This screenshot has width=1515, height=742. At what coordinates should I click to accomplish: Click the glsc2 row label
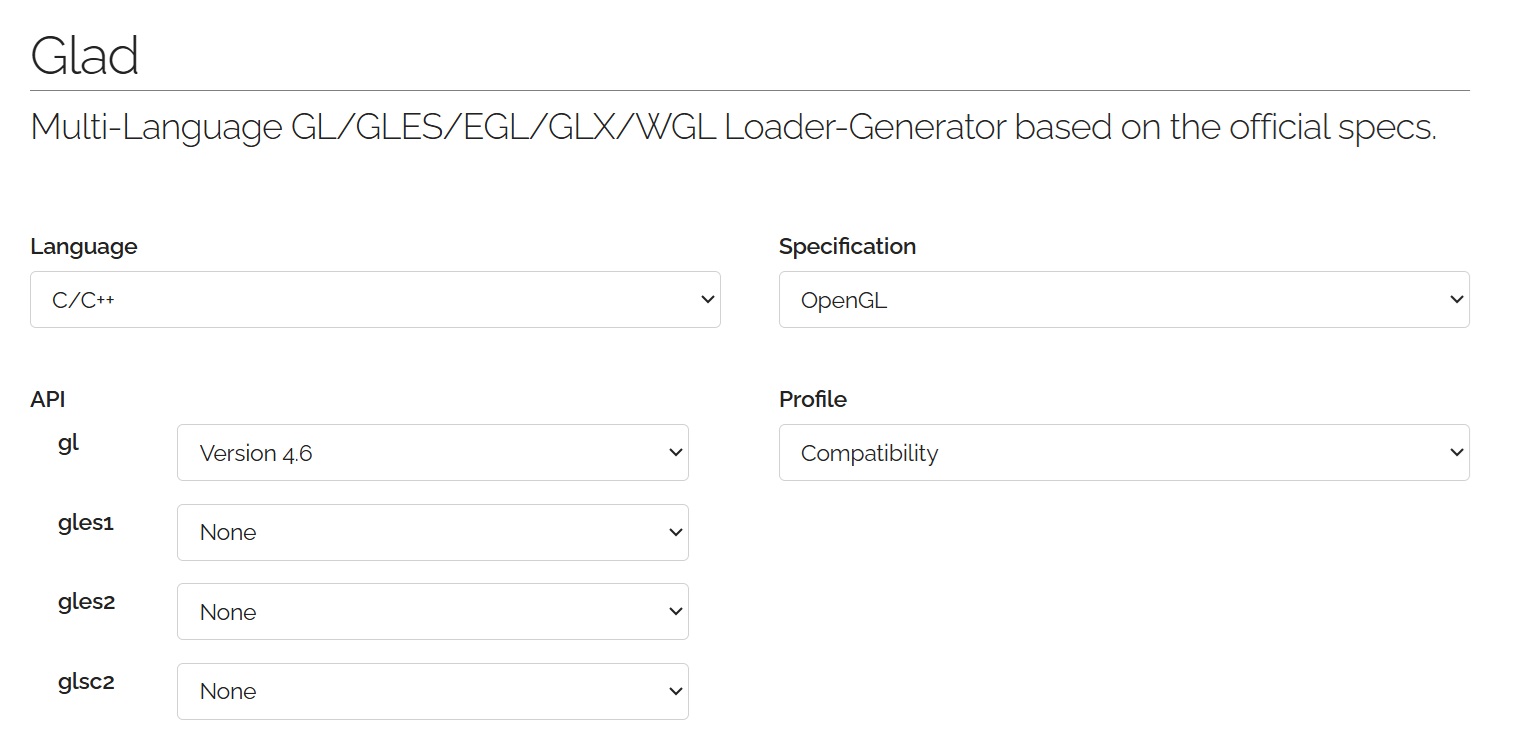point(86,682)
